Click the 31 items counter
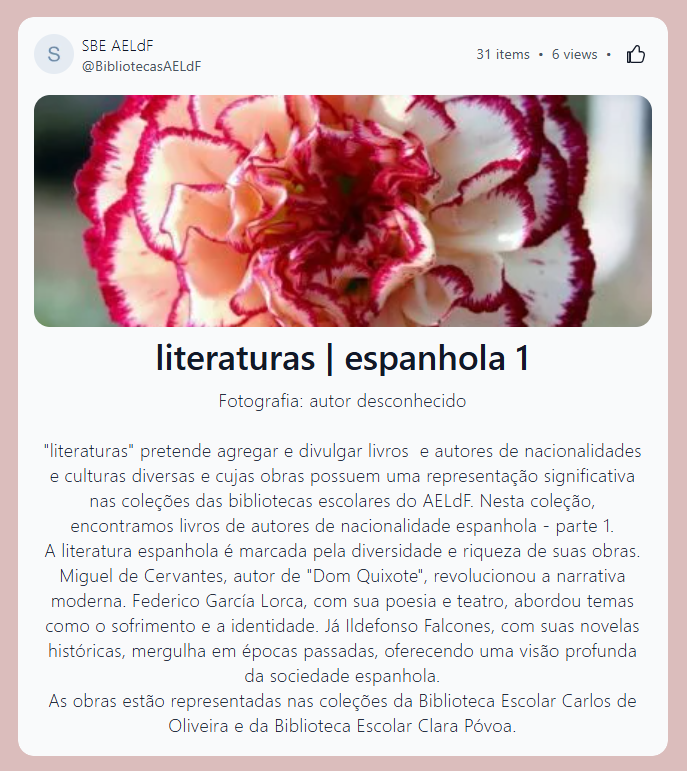The image size is (687, 771). (503, 54)
